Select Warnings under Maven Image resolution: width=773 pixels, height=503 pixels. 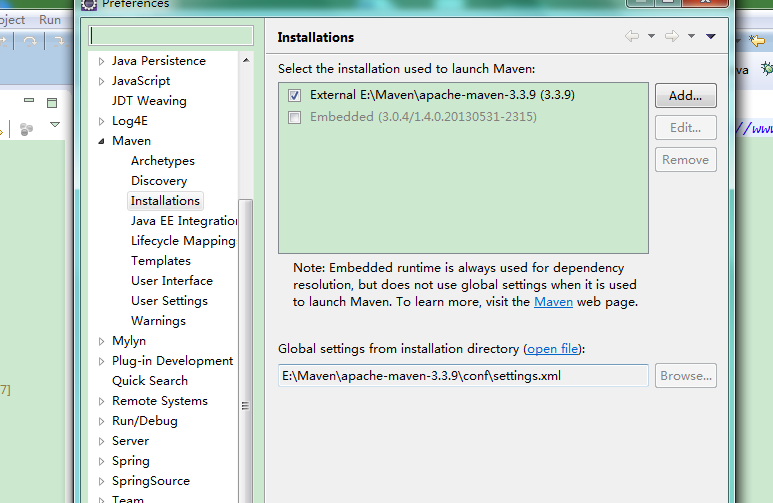[158, 321]
